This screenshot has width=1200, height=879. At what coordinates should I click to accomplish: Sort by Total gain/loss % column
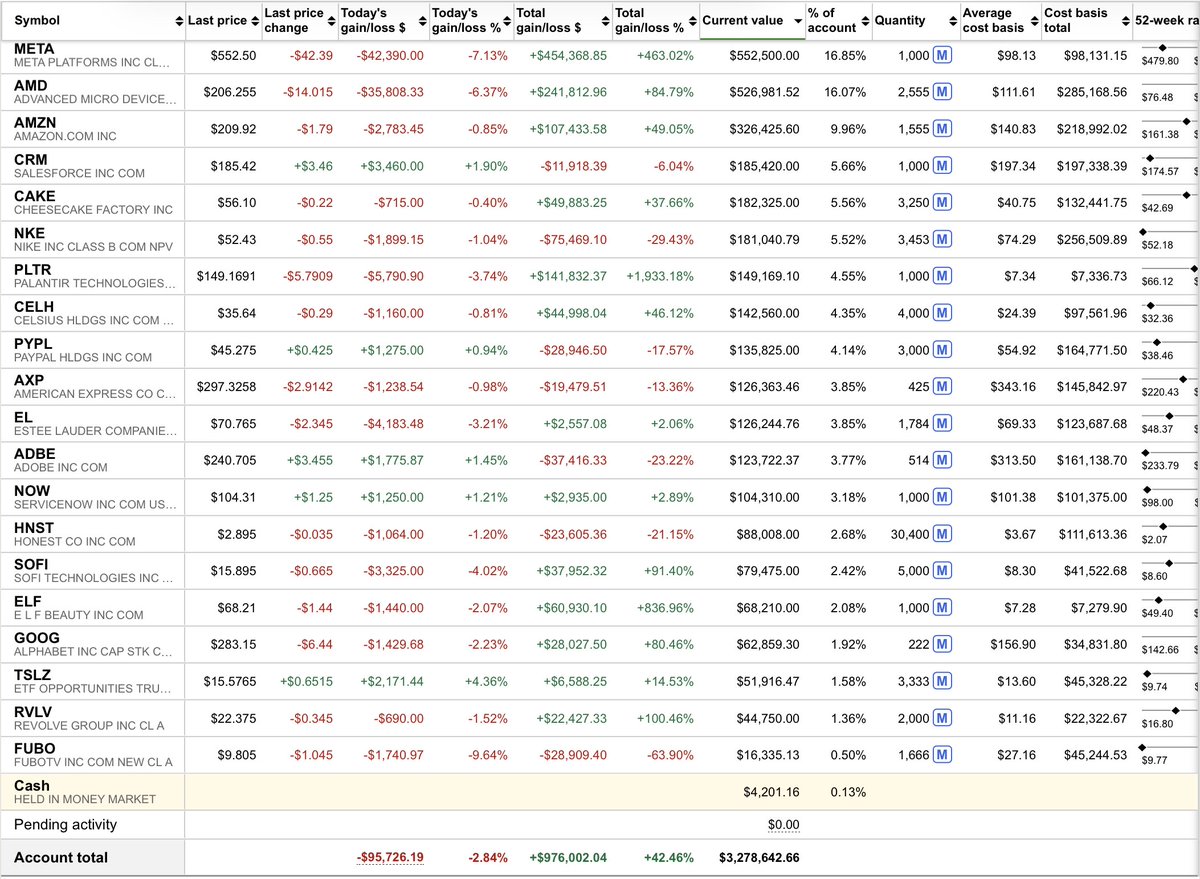pyautogui.click(x=654, y=21)
